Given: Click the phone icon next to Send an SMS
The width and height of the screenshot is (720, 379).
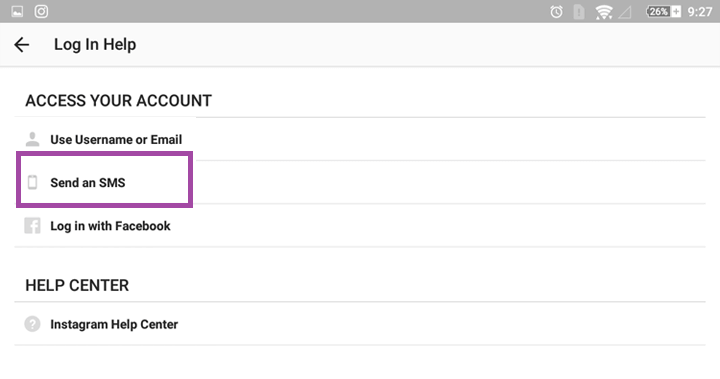Looking at the screenshot, I should pyautogui.click(x=32, y=182).
